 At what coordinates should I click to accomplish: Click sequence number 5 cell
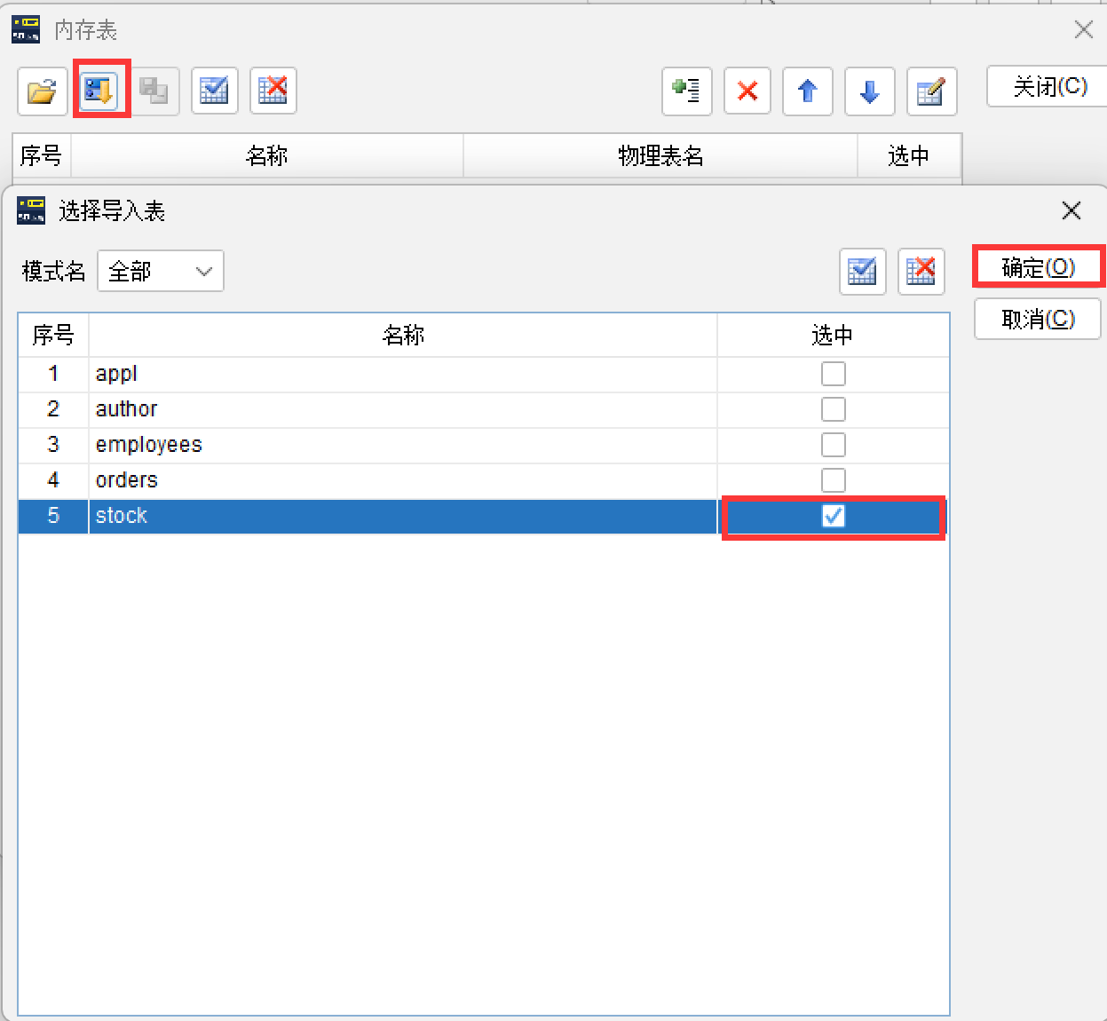click(53, 516)
